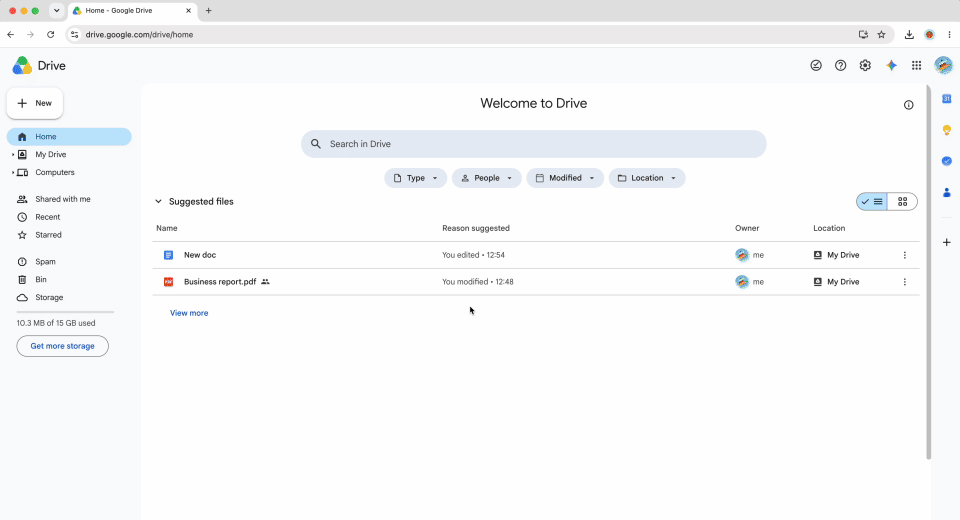
Task: Click the PDF icon of Business report.pdf
Action: pyautogui.click(x=168, y=282)
